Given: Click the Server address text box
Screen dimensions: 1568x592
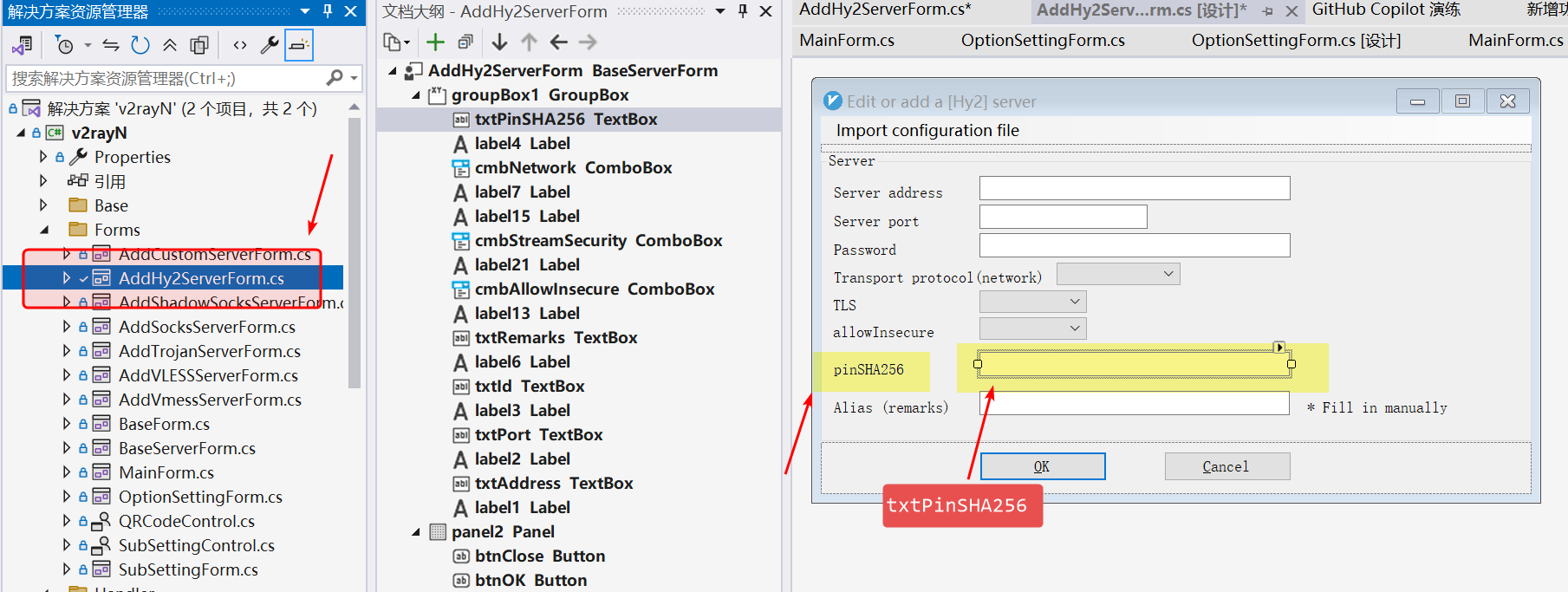Looking at the screenshot, I should coord(1134,188).
